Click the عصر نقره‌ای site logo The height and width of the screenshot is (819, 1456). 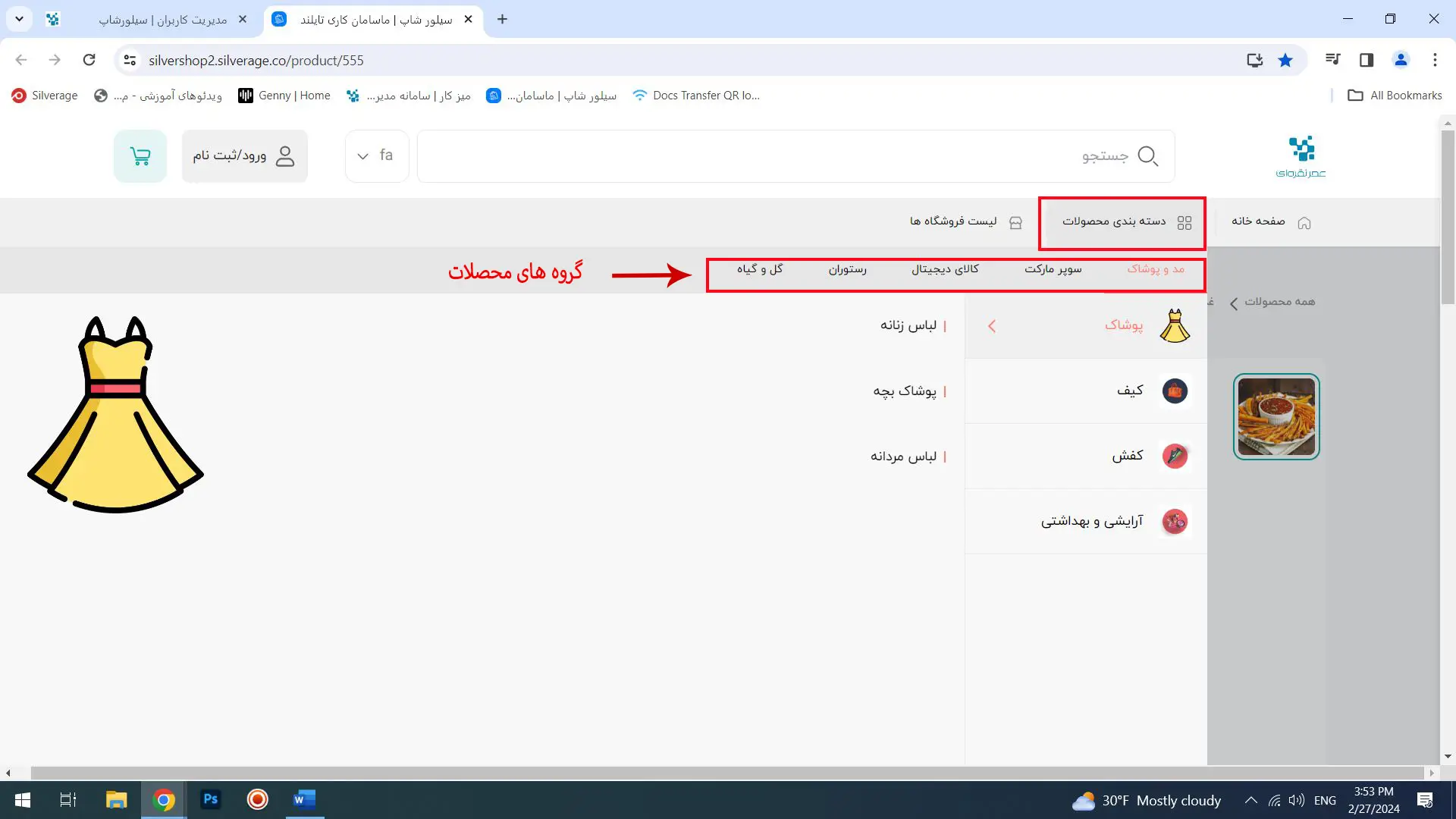(1301, 157)
